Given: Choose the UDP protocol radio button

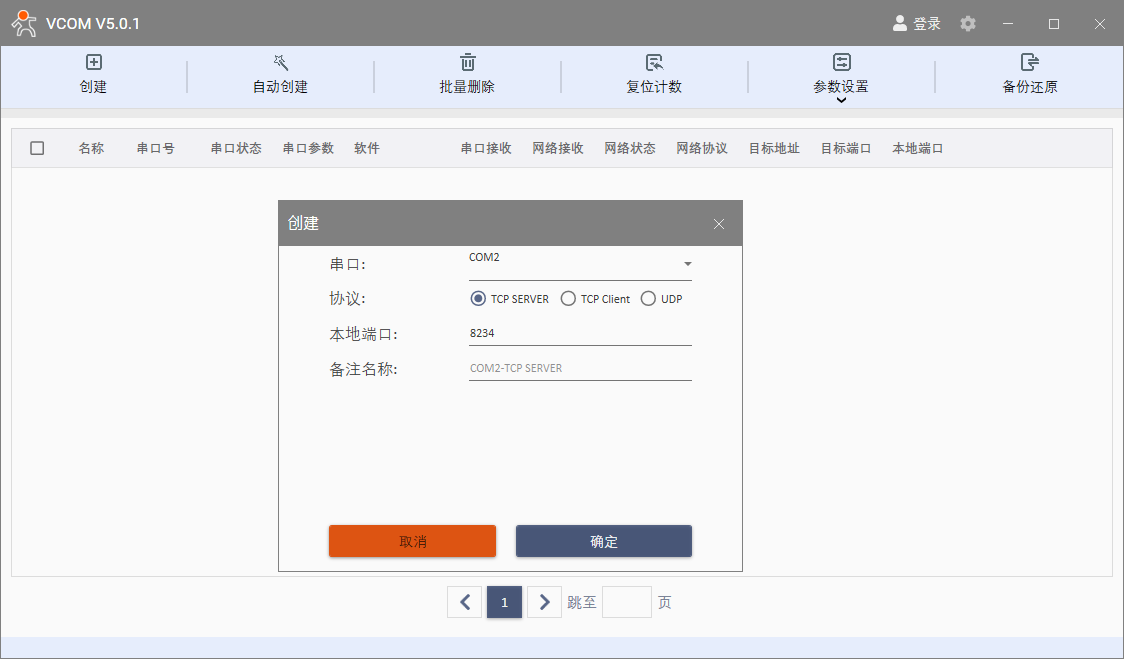Looking at the screenshot, I should pyautogui.click(x=648, y=299).
